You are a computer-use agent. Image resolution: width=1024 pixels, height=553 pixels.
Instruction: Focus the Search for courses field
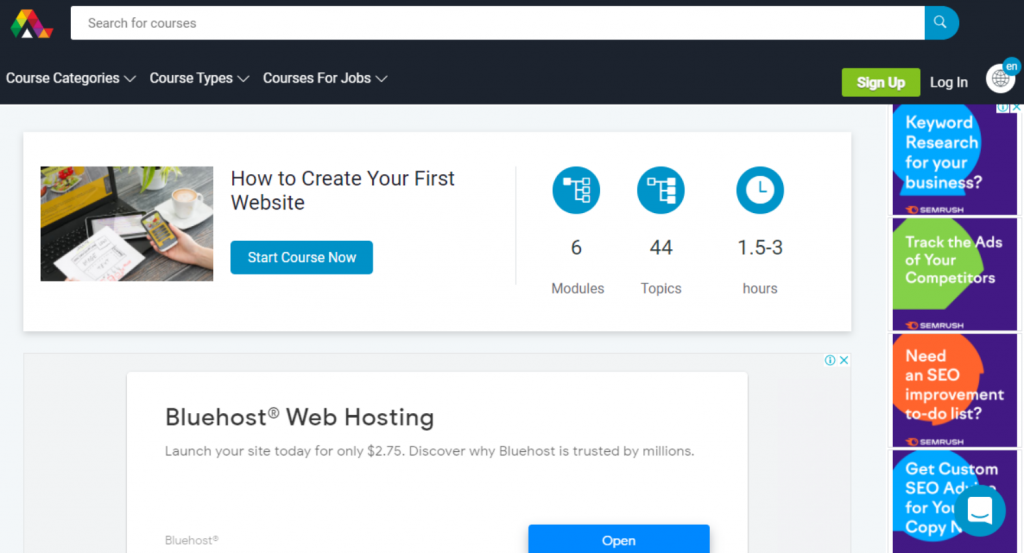[497, 23]
